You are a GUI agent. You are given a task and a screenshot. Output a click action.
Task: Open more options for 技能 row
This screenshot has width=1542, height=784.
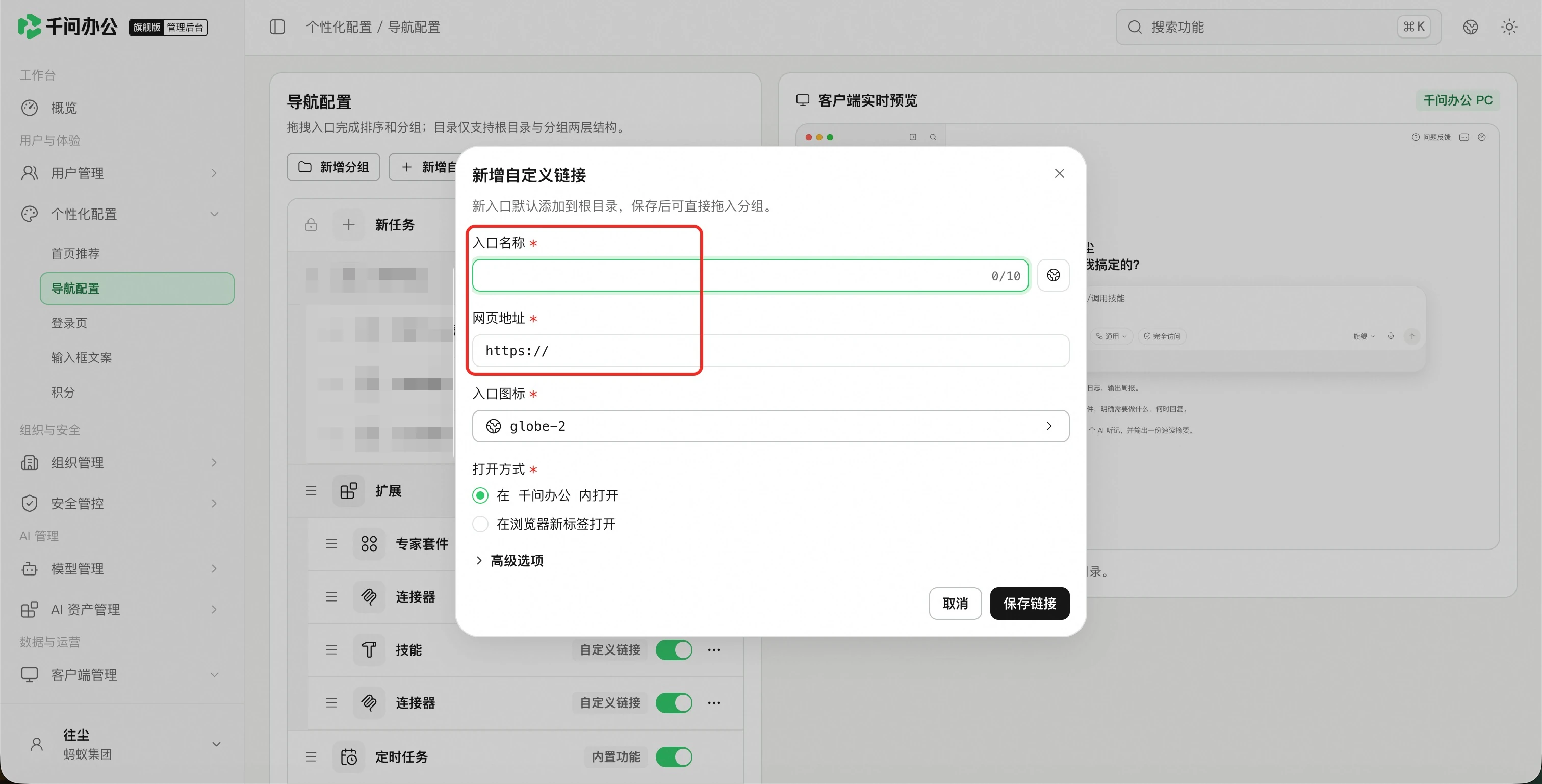click(714, 649)
